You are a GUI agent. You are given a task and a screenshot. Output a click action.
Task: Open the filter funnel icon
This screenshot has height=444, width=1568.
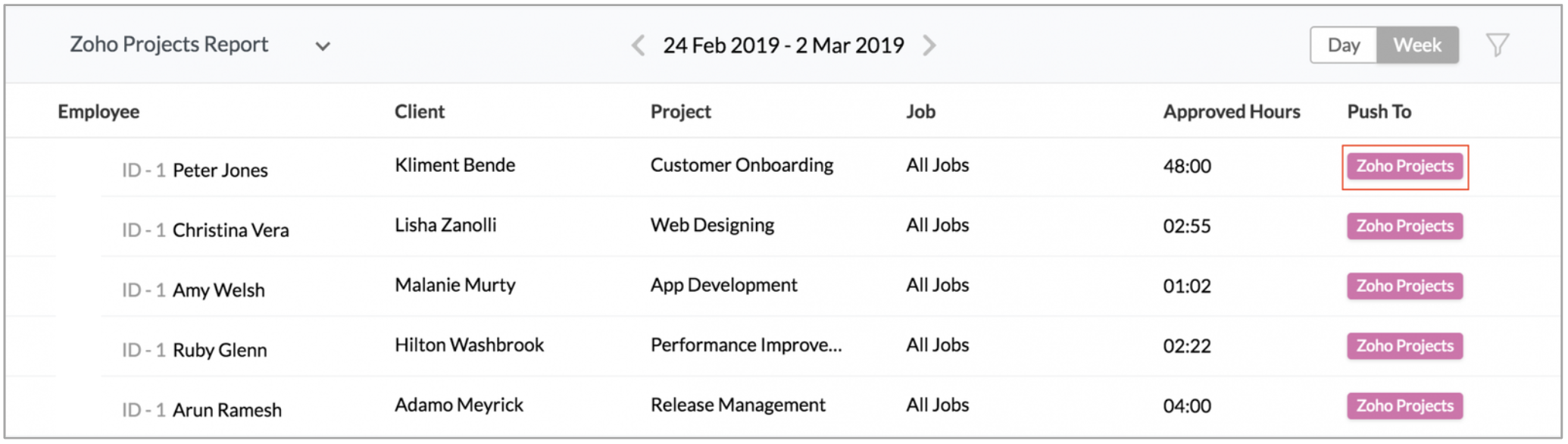tap(1497, 45)
